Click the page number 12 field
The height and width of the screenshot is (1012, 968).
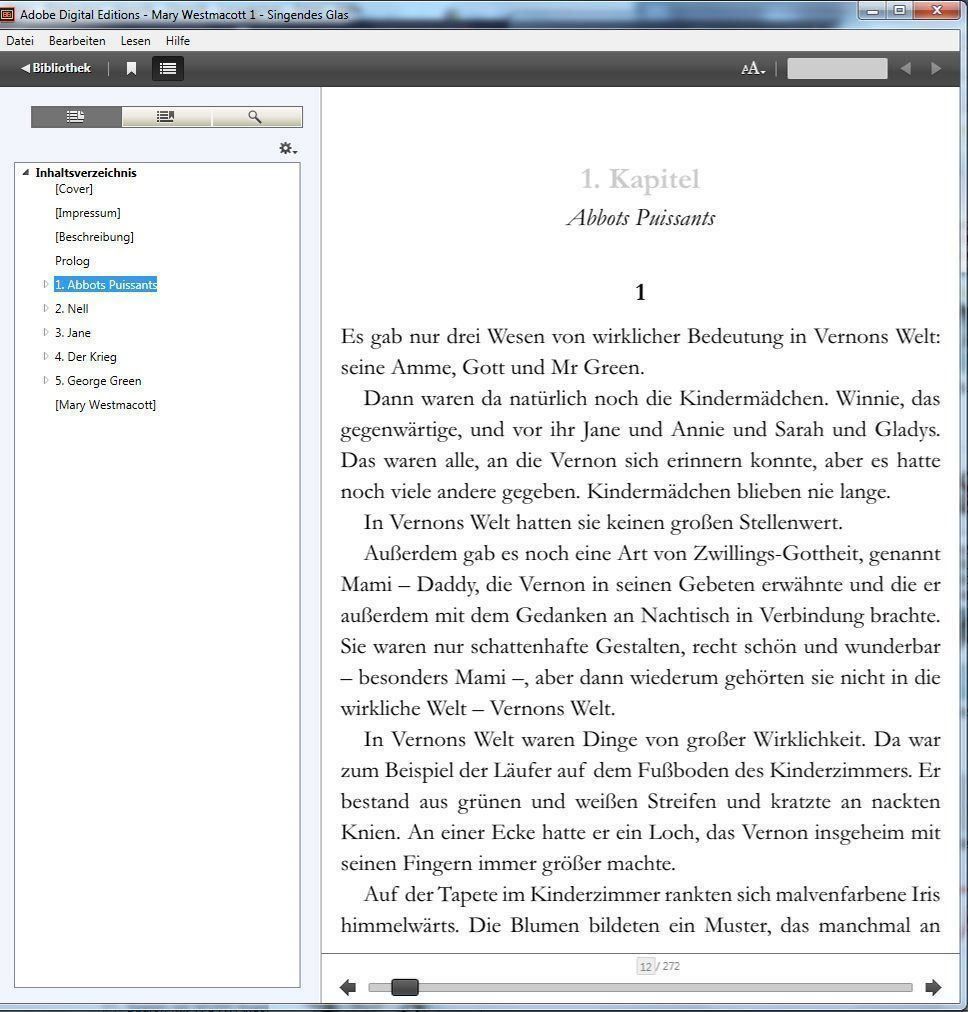point(645,966)
